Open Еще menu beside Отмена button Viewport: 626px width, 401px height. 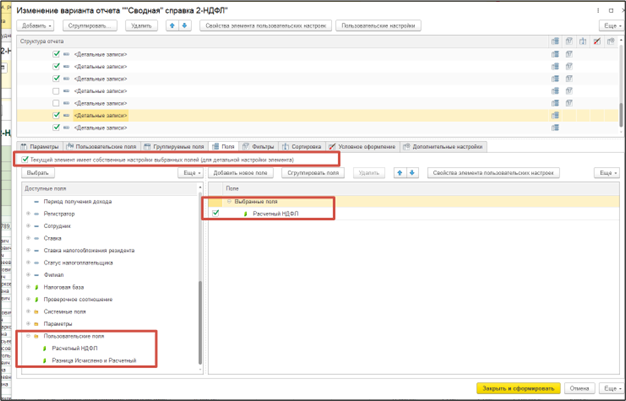click(x=611, y=388)
